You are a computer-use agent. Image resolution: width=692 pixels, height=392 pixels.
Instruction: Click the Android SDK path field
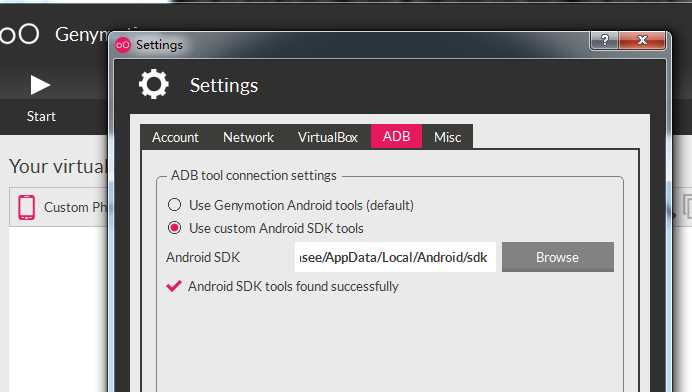(395, 257)
